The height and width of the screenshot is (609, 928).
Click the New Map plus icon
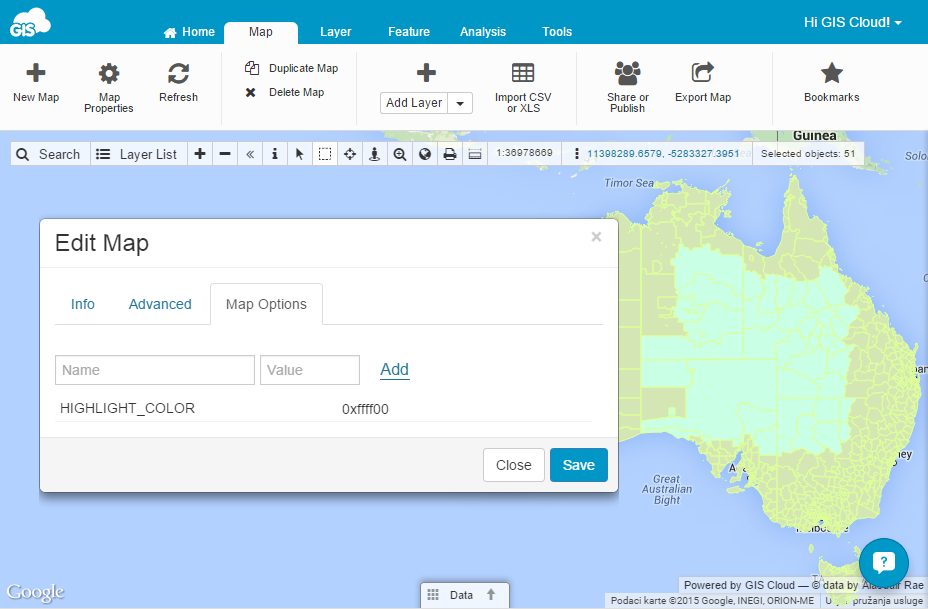[x=36, y=73]
